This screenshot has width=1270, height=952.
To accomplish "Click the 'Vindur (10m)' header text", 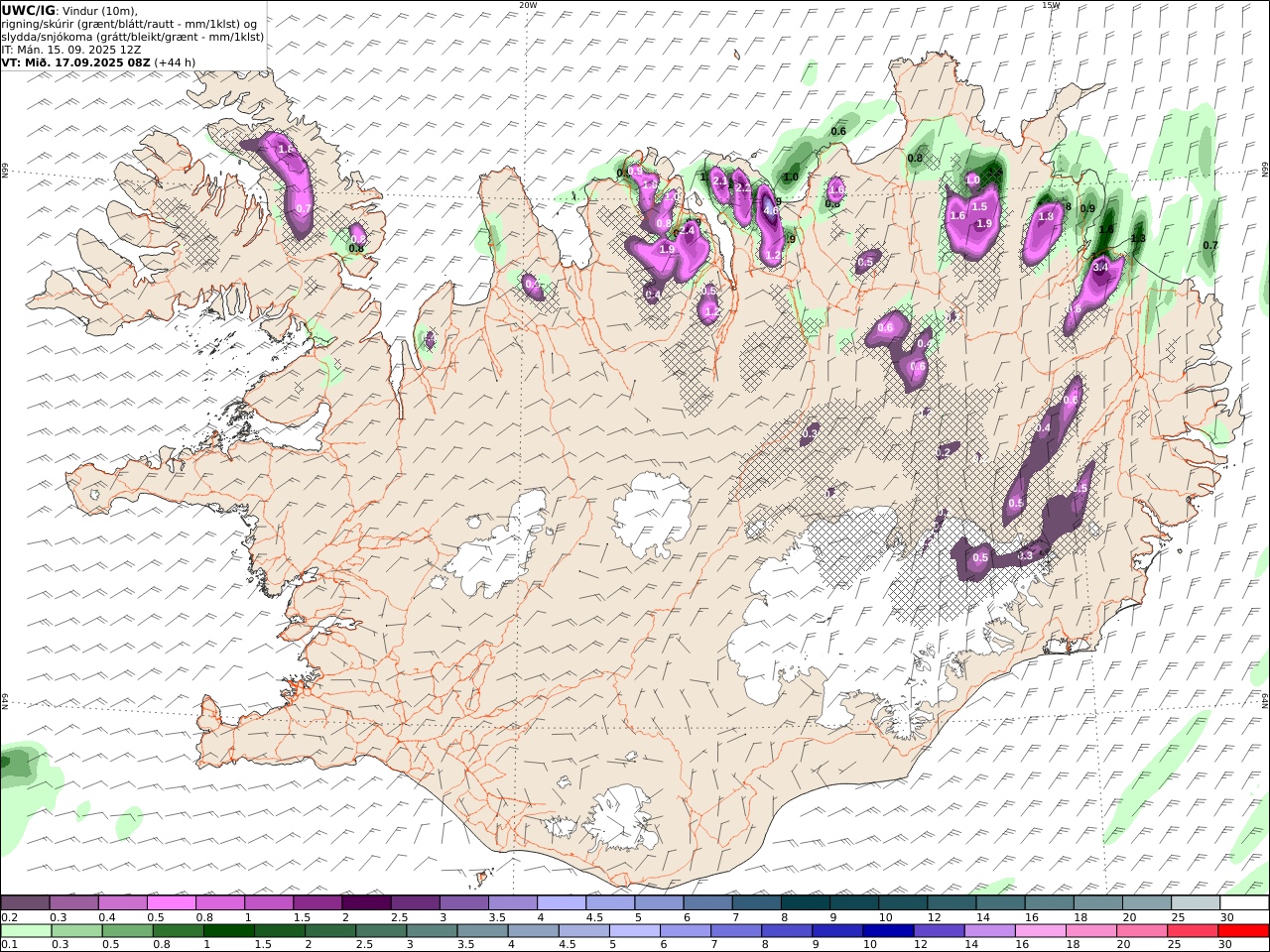I will click(x=99, y=10).
